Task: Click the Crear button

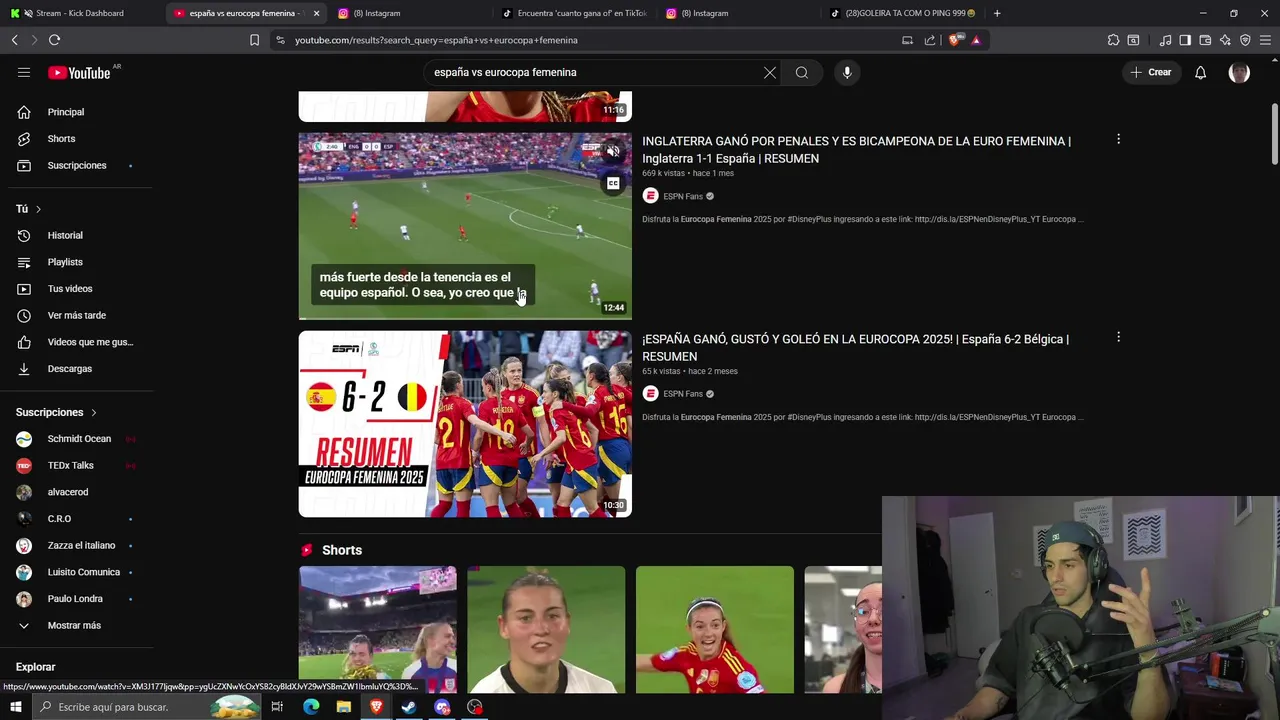Action: [1151, 72]
